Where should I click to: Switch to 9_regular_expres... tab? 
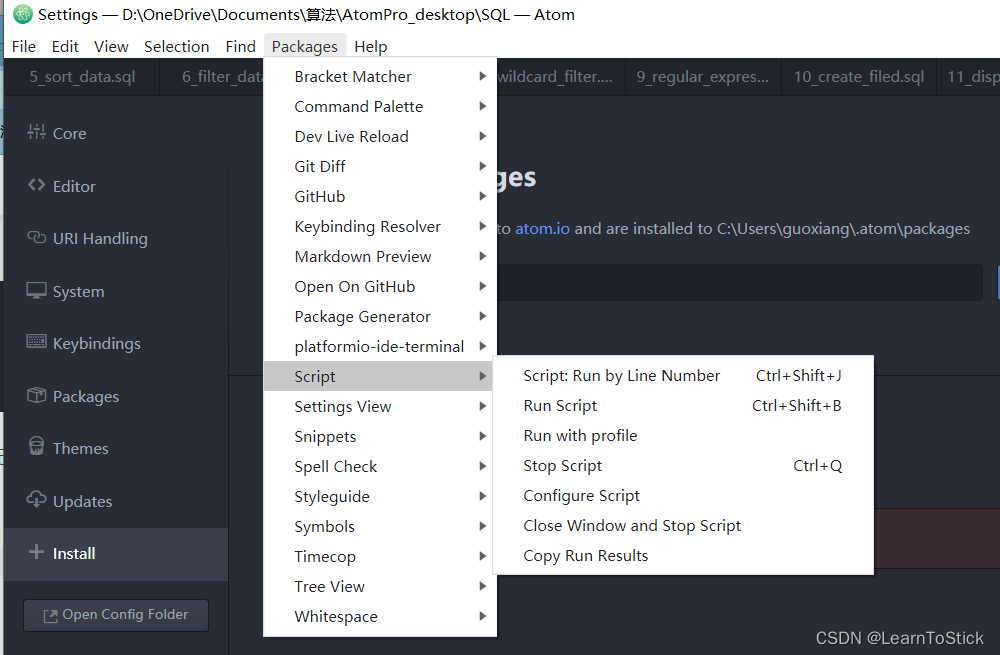tap(703, 77)
